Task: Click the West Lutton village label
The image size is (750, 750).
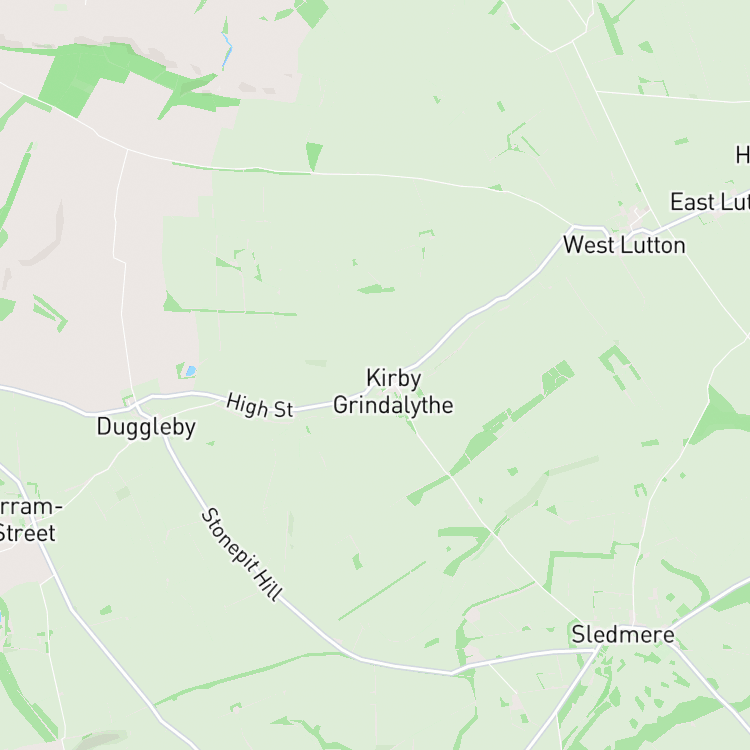Action: click(x=624, y=245)
